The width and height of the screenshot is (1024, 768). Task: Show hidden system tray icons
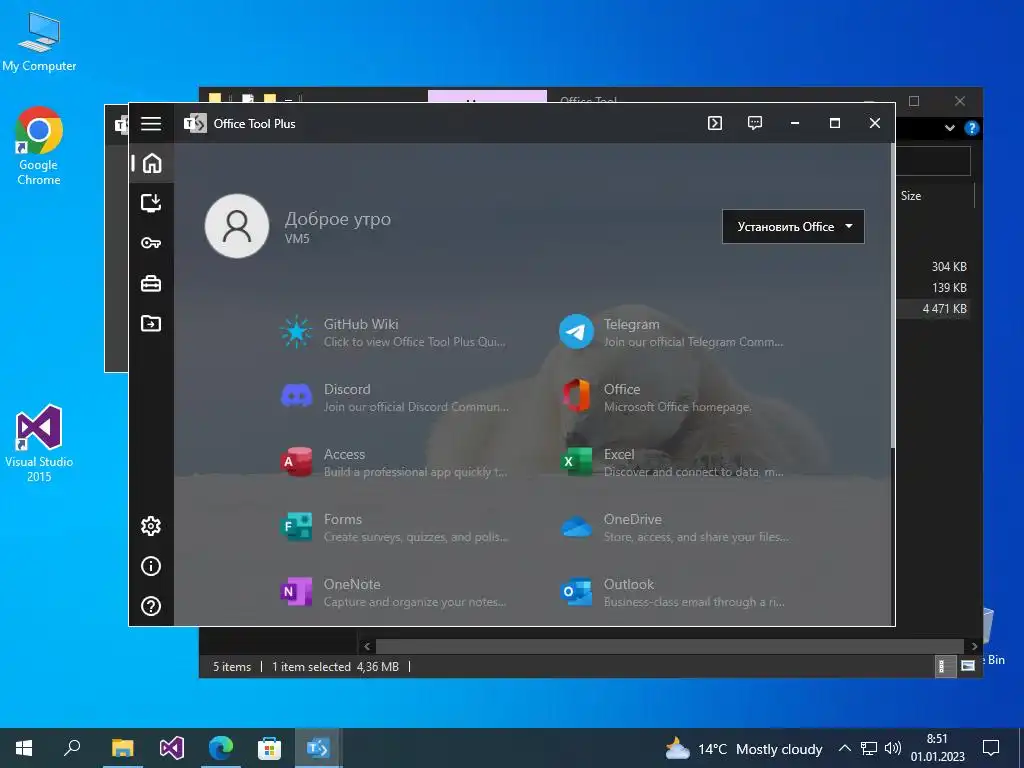click(844, 748)
